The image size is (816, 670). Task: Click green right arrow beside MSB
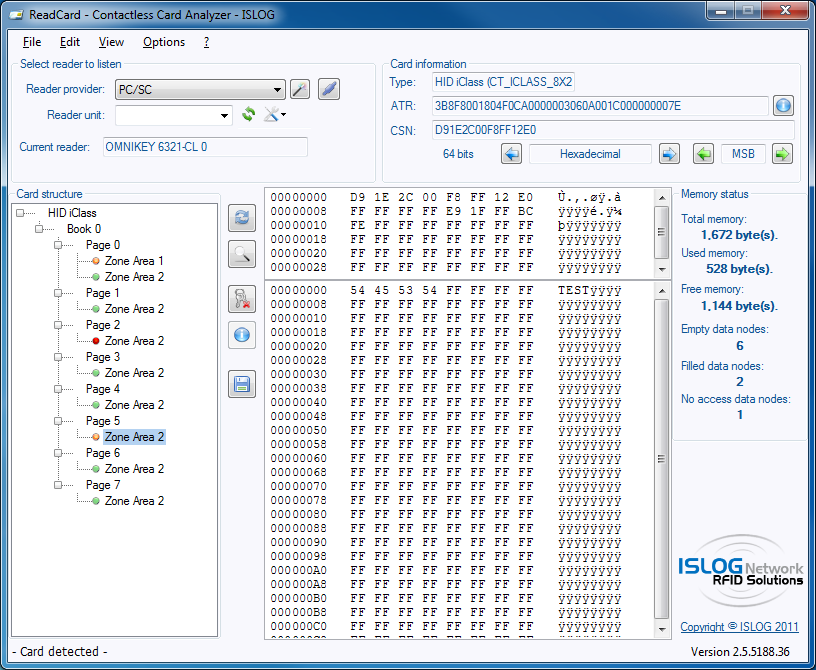pos(782,154)
